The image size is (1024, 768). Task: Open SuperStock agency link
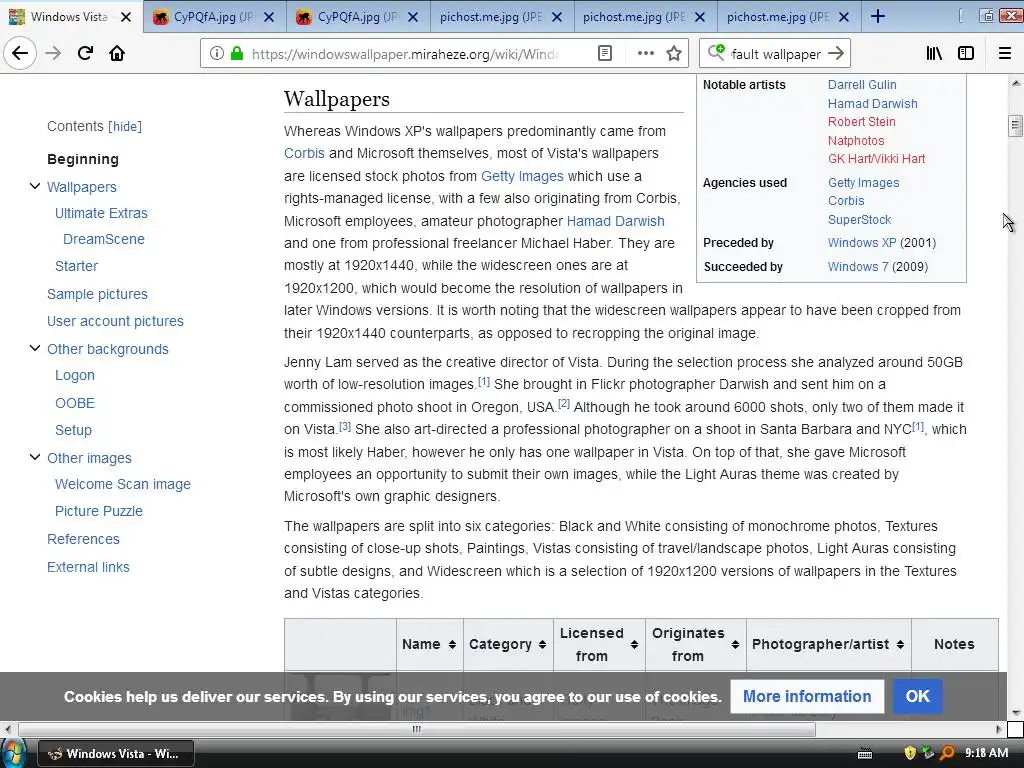click(x=859, y=220)
